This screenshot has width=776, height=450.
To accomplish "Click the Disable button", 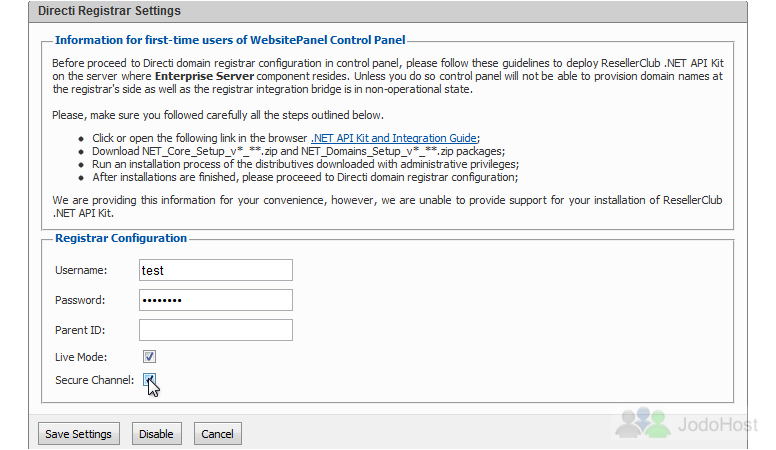I will point(156,434).
